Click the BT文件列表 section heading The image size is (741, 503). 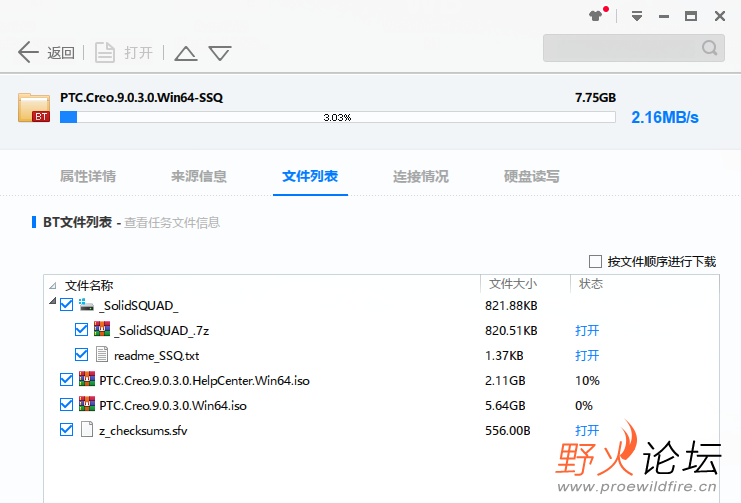tap(78, 222)
